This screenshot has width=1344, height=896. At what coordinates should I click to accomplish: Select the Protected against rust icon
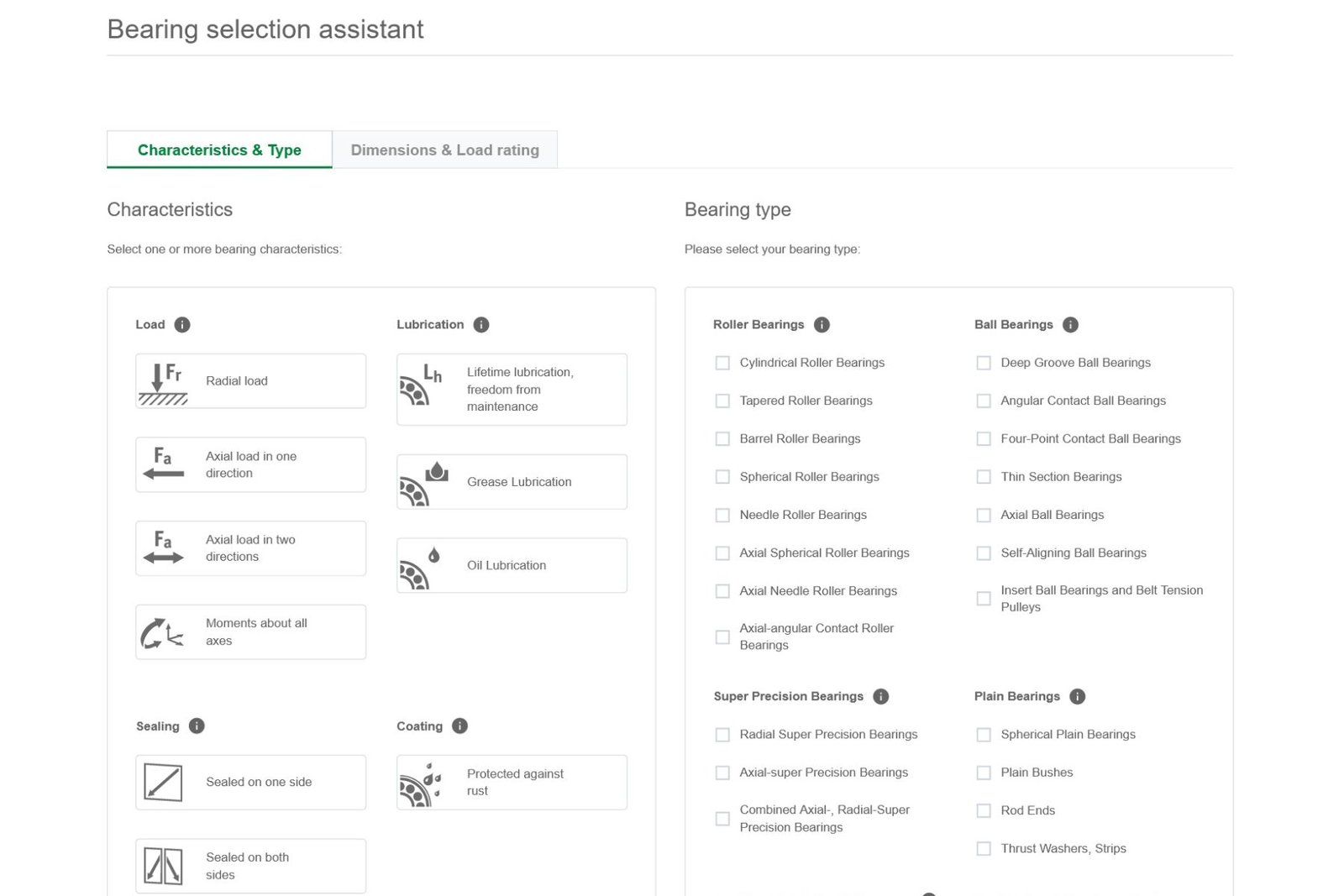click(x=421, y=783)
